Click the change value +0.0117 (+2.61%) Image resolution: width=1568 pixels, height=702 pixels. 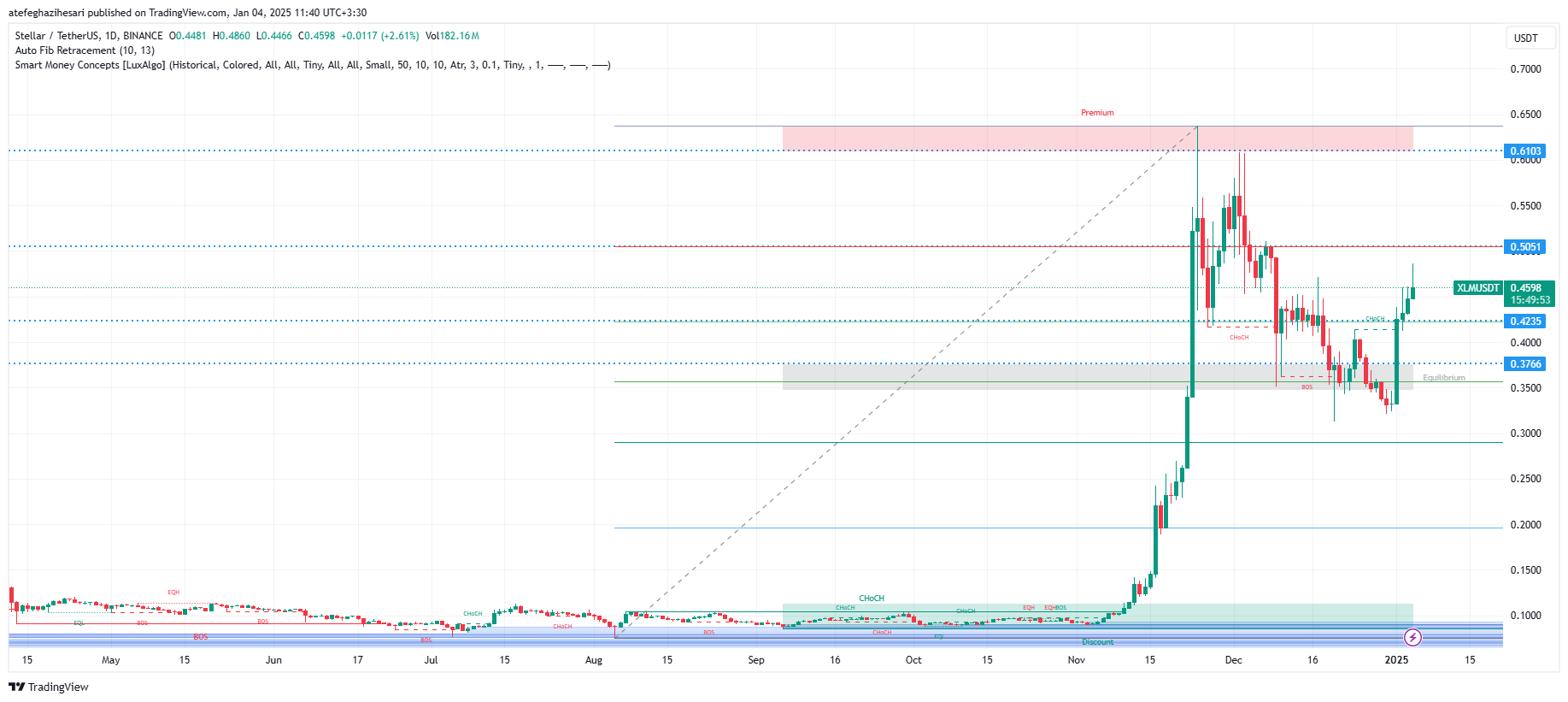(x=379, y=36)
